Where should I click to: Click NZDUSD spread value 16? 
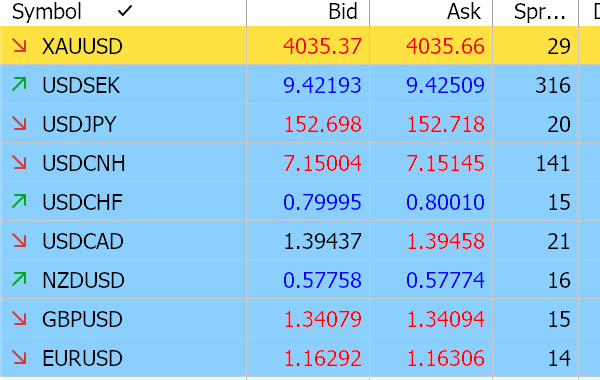point(559,281)
